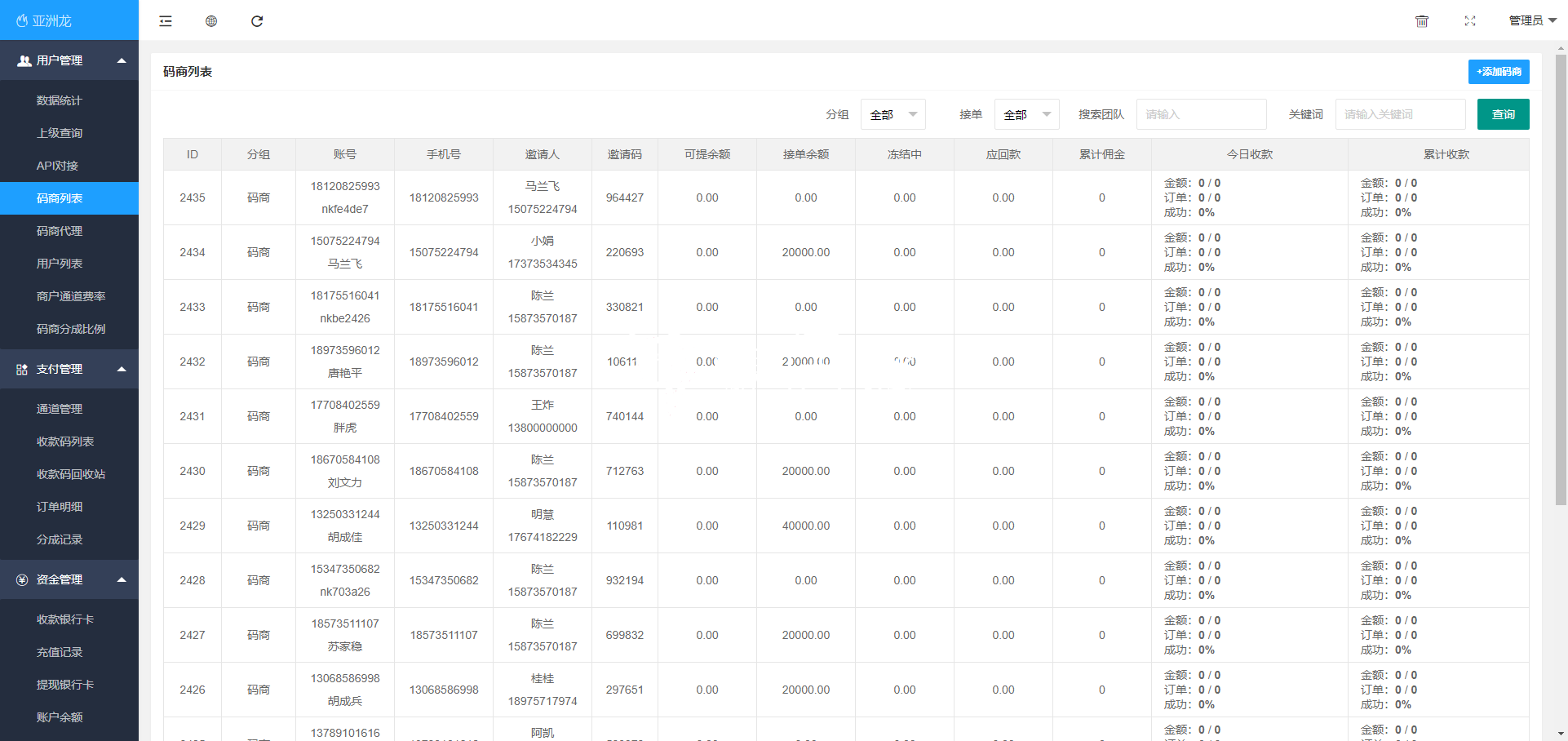The width and height of the screenshot is (1568, 741).
Task: Open 分成记录 menu item
Action: [69, 539]
